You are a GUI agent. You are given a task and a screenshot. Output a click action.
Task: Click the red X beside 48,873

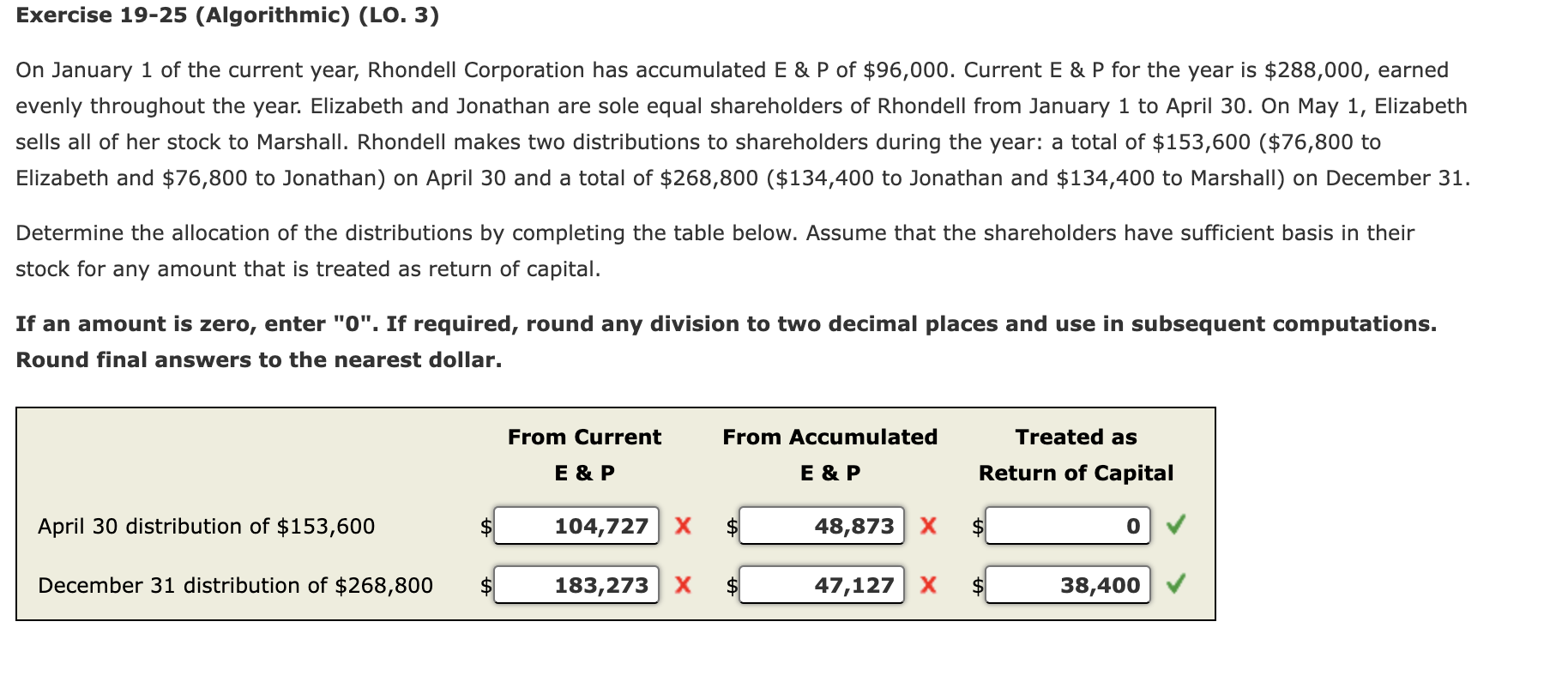(x=927, y=527)
